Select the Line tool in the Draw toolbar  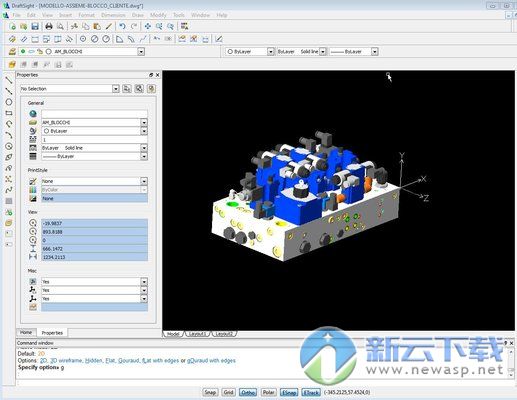tap(9, 80)
